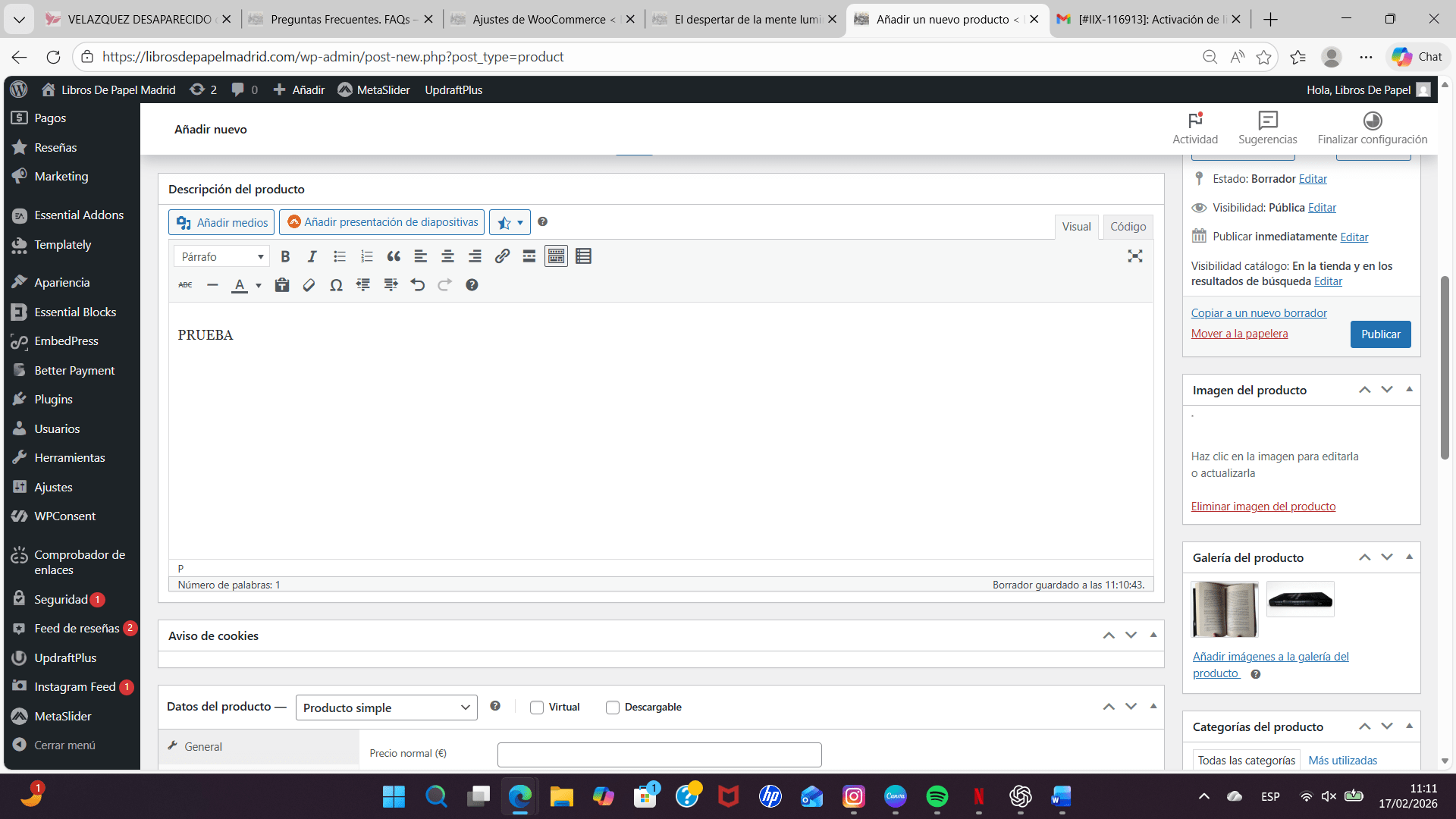Open the Producto simple type dropdown
The width and height of the screenshot is (1456, 819).
(386, 708)
